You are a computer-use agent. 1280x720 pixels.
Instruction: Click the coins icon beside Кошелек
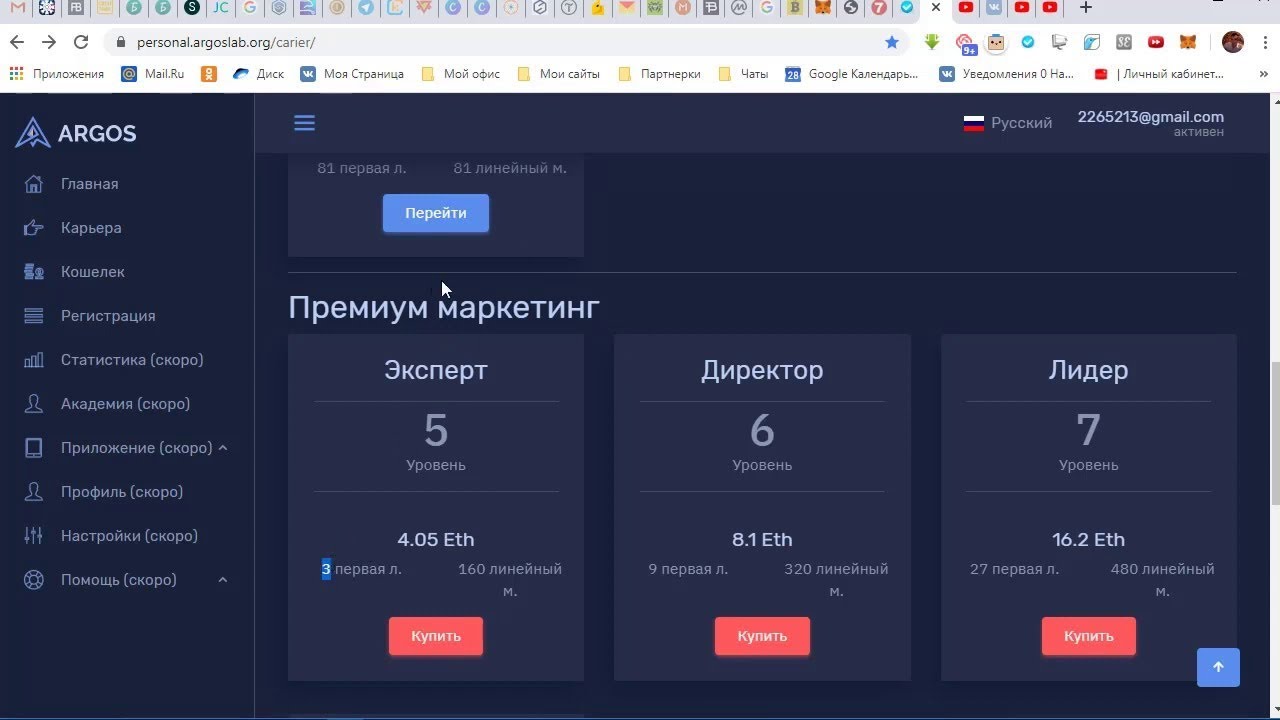point(33,272)
